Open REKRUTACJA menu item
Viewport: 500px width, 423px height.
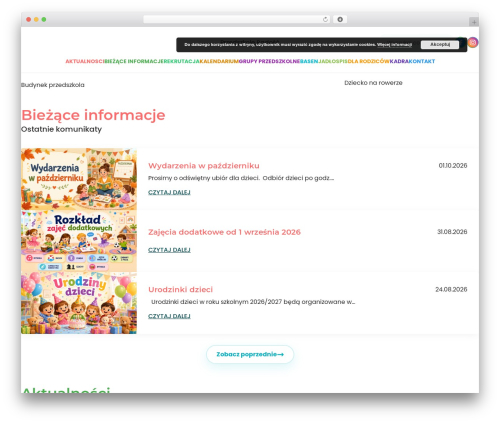coord(182,61)
